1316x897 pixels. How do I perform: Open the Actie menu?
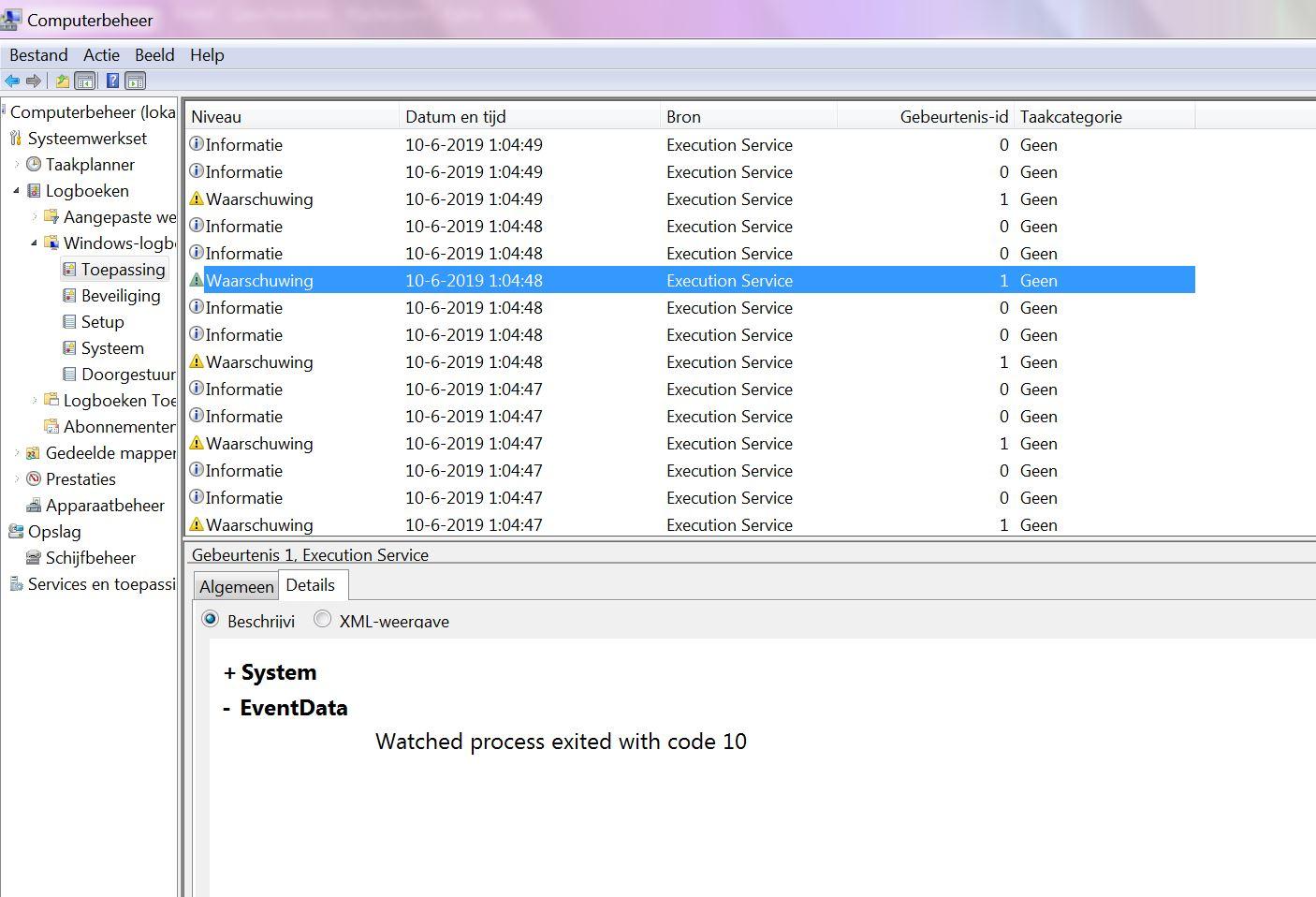click(x=101, y=55)
